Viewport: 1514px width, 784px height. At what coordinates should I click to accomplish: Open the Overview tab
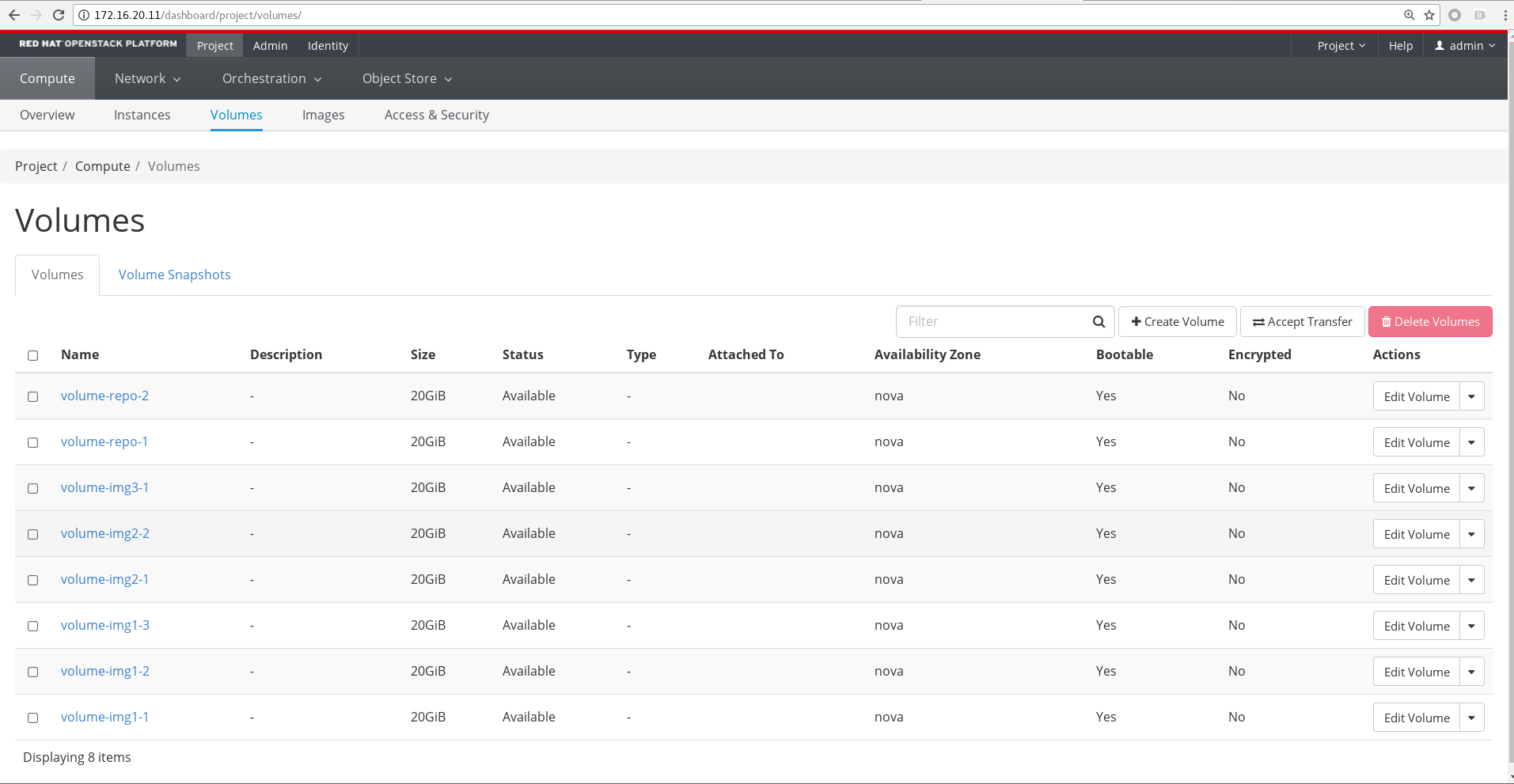[47, 115]
